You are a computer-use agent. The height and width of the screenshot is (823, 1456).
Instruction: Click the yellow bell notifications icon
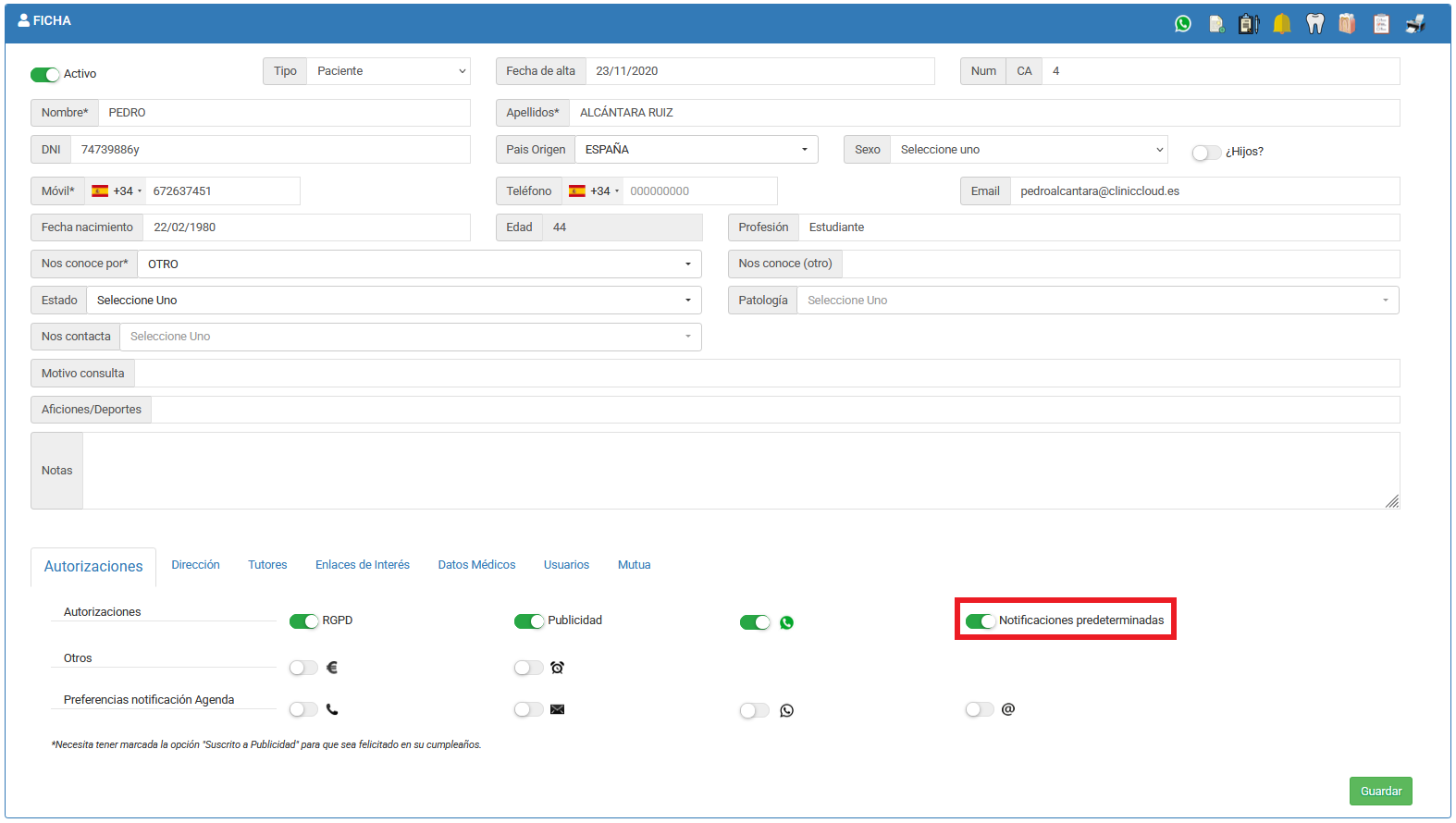click(1282, 24)
